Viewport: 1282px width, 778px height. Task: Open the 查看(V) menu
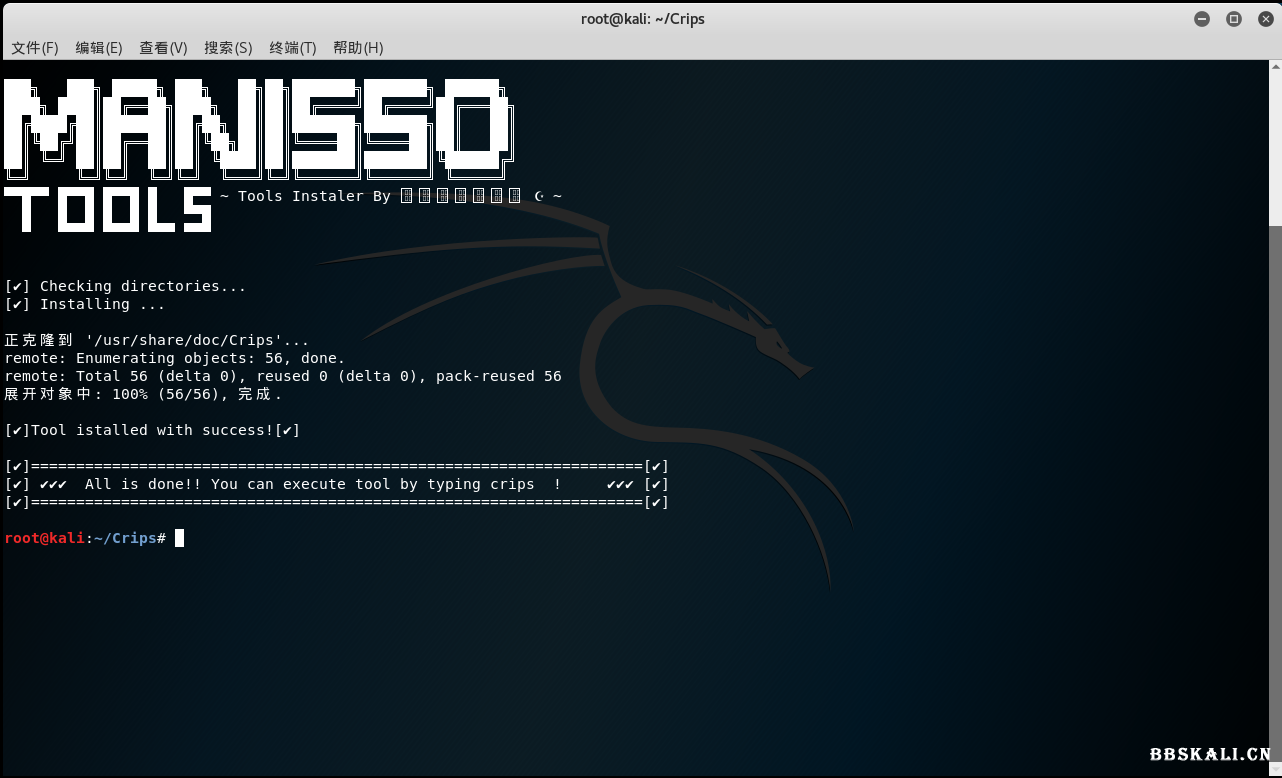coord(163,48)
